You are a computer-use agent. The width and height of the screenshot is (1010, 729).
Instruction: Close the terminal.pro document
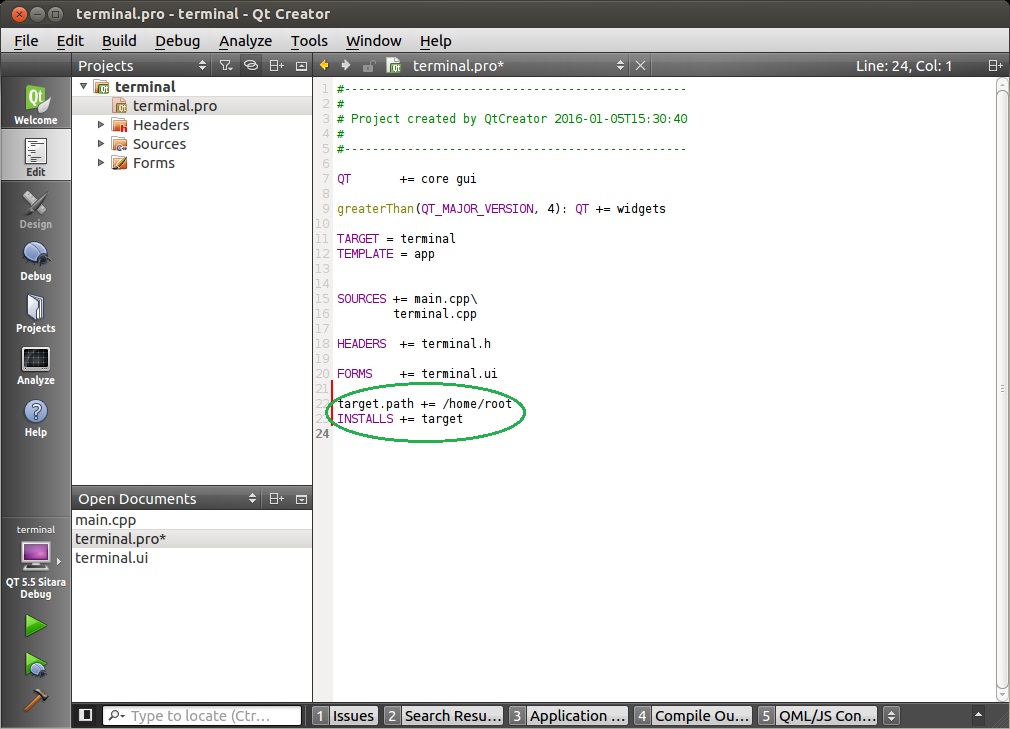[x=640, y=66]
